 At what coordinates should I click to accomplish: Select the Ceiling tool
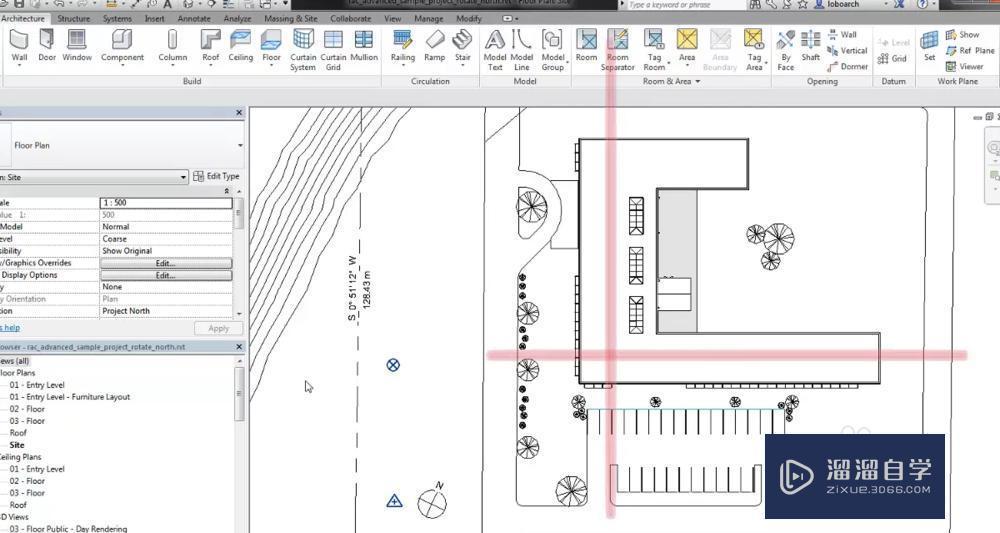point(240,47)
